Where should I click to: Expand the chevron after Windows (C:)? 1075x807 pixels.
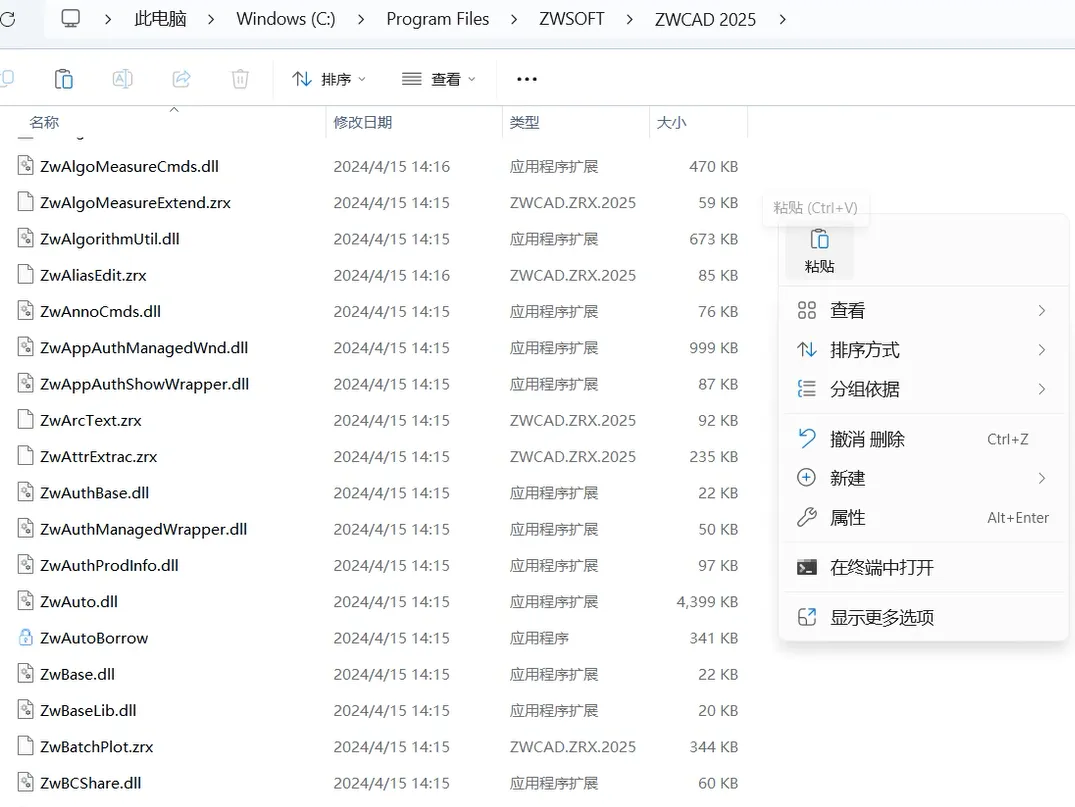tap(361, 19)
